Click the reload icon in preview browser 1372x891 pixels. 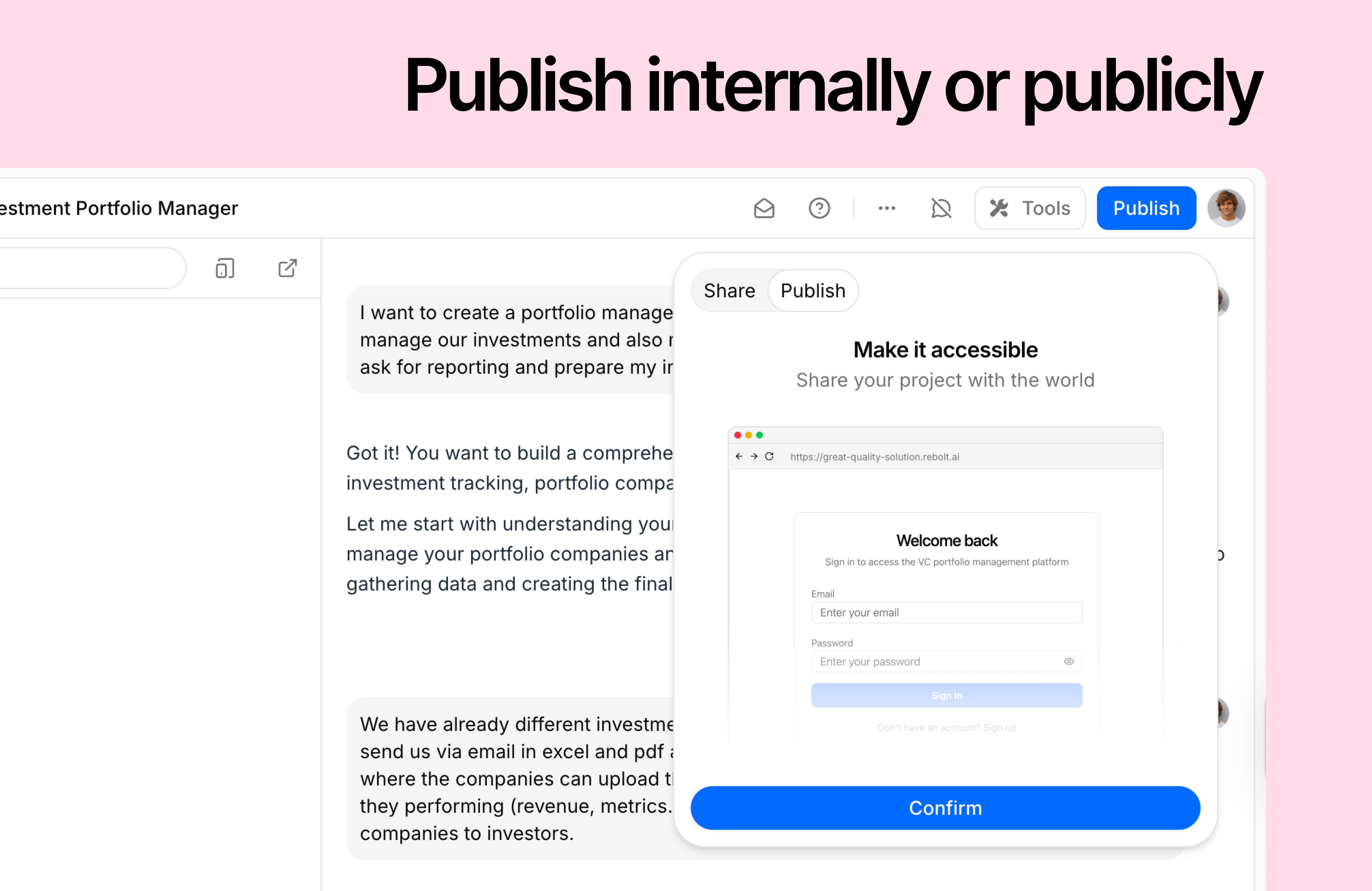pyautogui.click(x=769, y=456)
